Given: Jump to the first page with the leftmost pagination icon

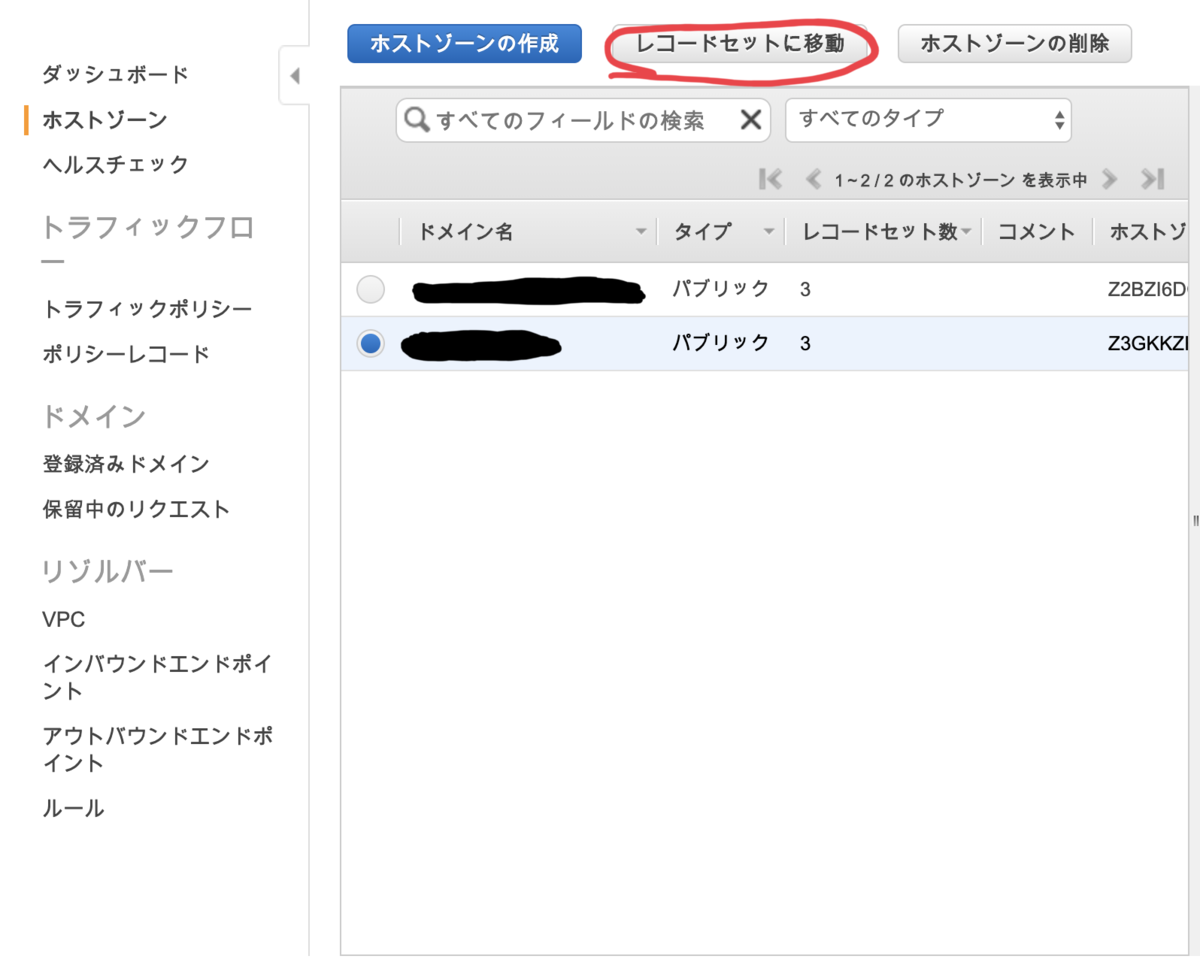Looking at the screenshot, I should tap(769, 180).
